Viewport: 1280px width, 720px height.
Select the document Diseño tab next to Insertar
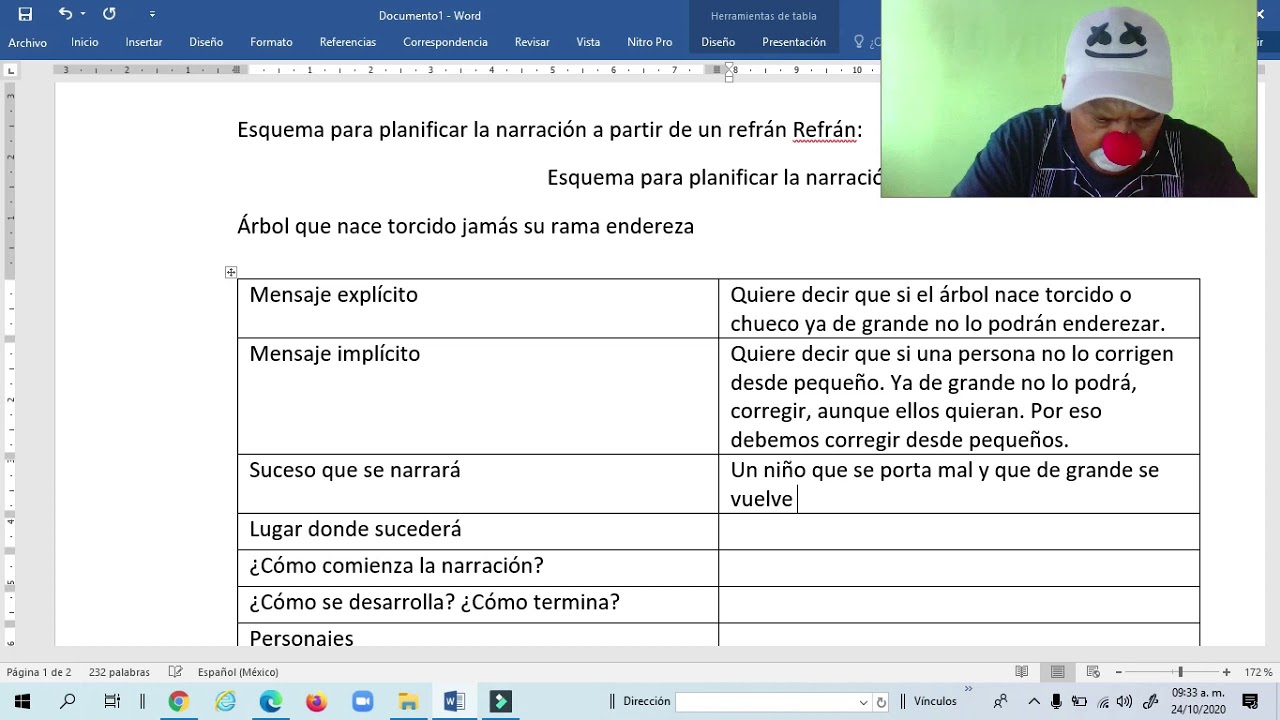(206, 42)
